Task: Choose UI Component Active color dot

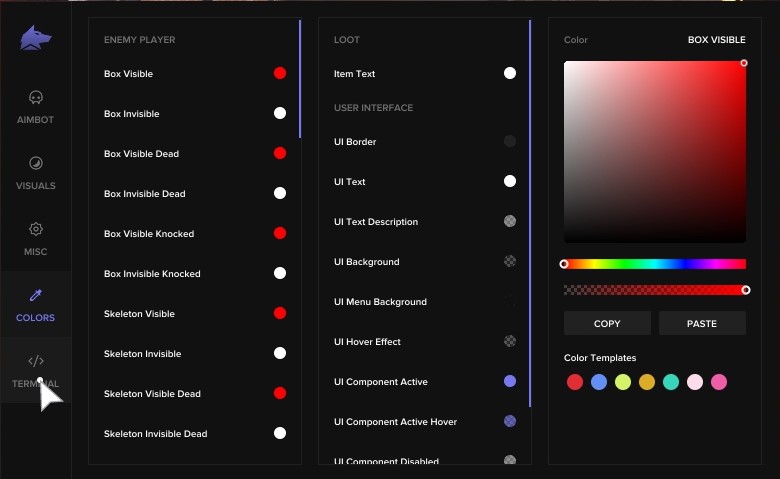Action: (510, 381)
